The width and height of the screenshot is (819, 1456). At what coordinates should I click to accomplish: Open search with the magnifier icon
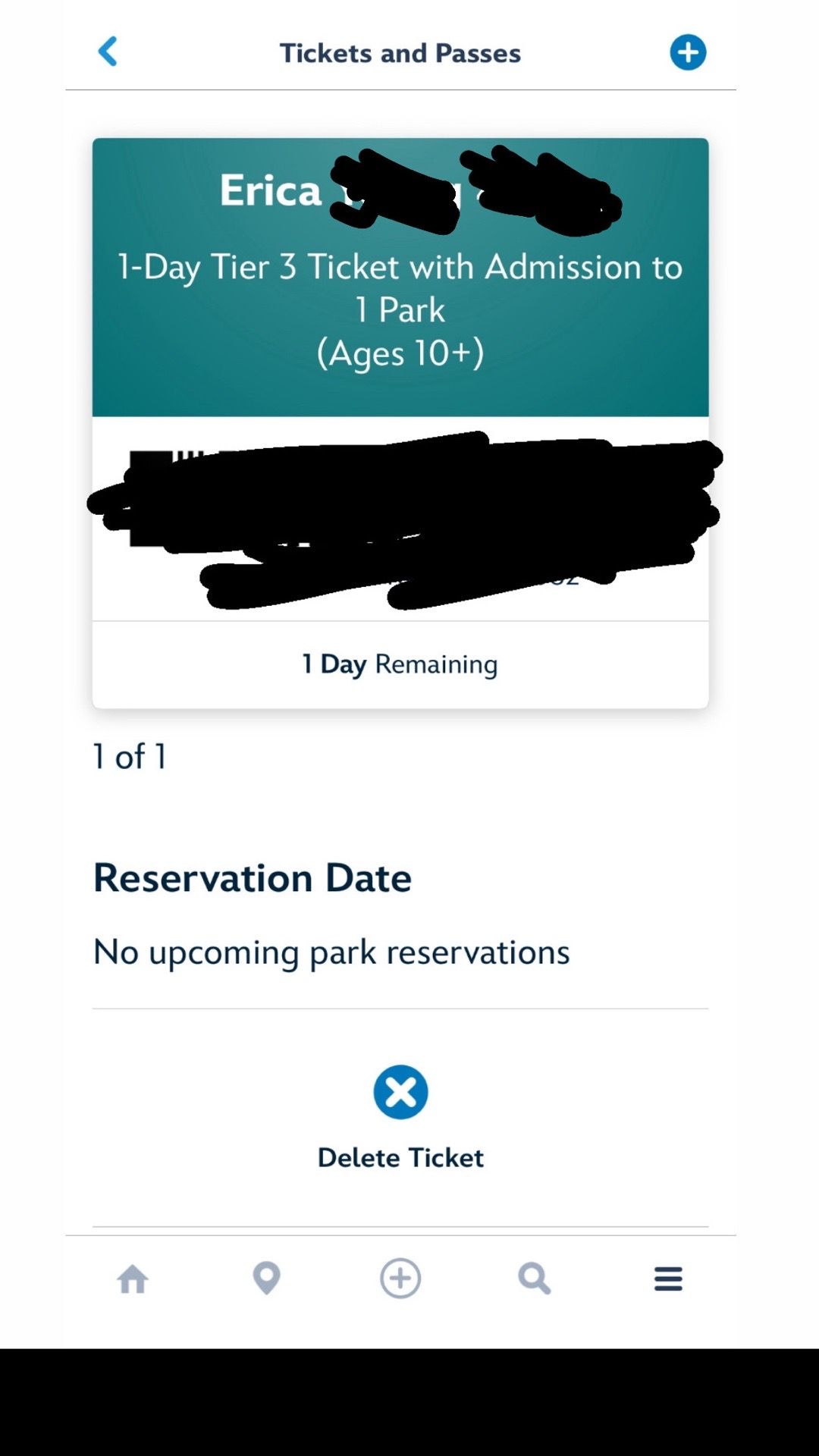pyautogui.click(x=535, y=1279)
